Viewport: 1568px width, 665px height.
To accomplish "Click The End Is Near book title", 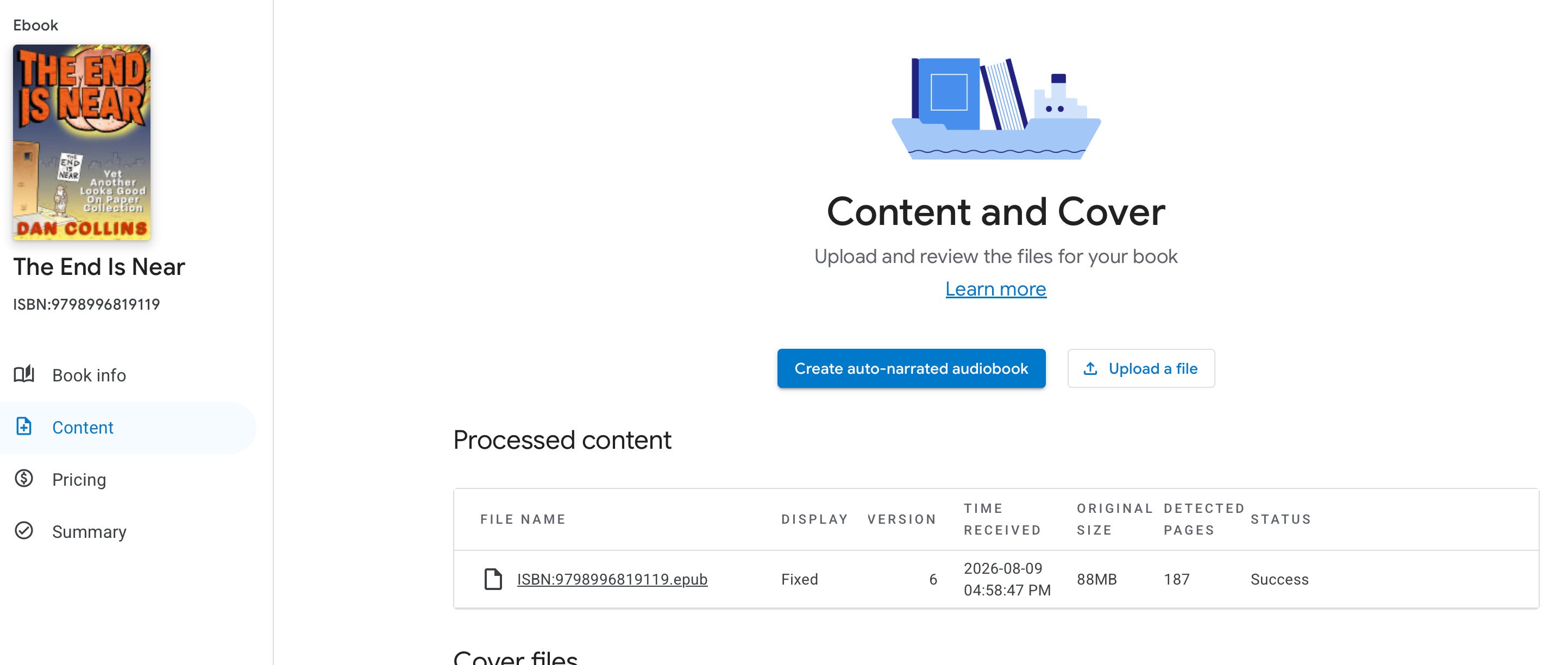I will pyautogui.click(x=99, y=267).
